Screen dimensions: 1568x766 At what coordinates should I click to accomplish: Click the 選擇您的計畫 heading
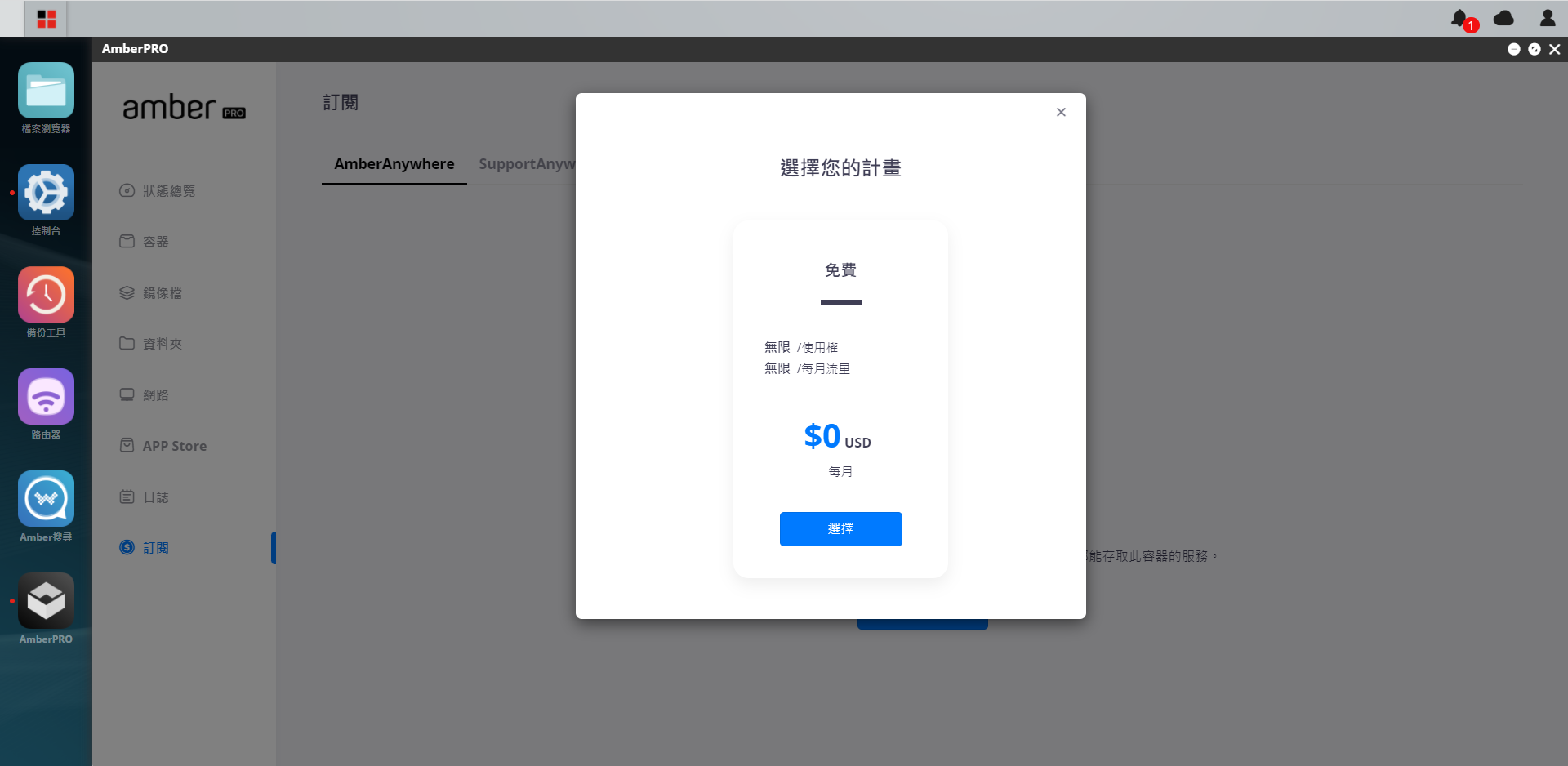click(x=840, y=168)
